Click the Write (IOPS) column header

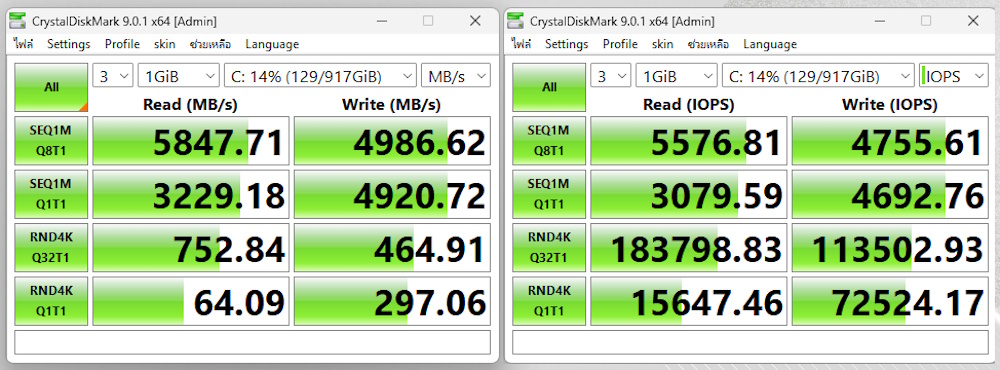coord(890,105)
